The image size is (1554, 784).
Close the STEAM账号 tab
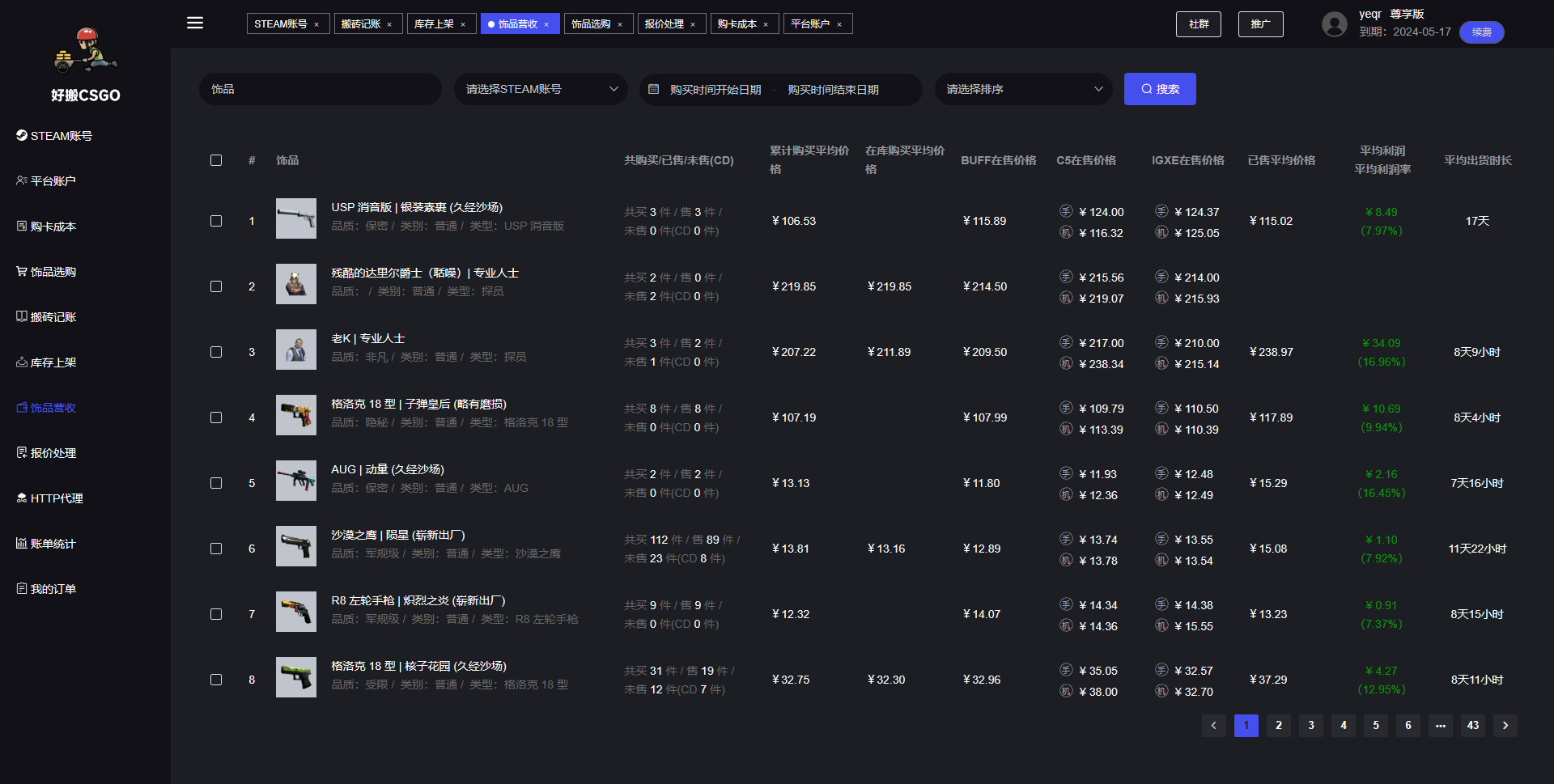pos(316,24)
